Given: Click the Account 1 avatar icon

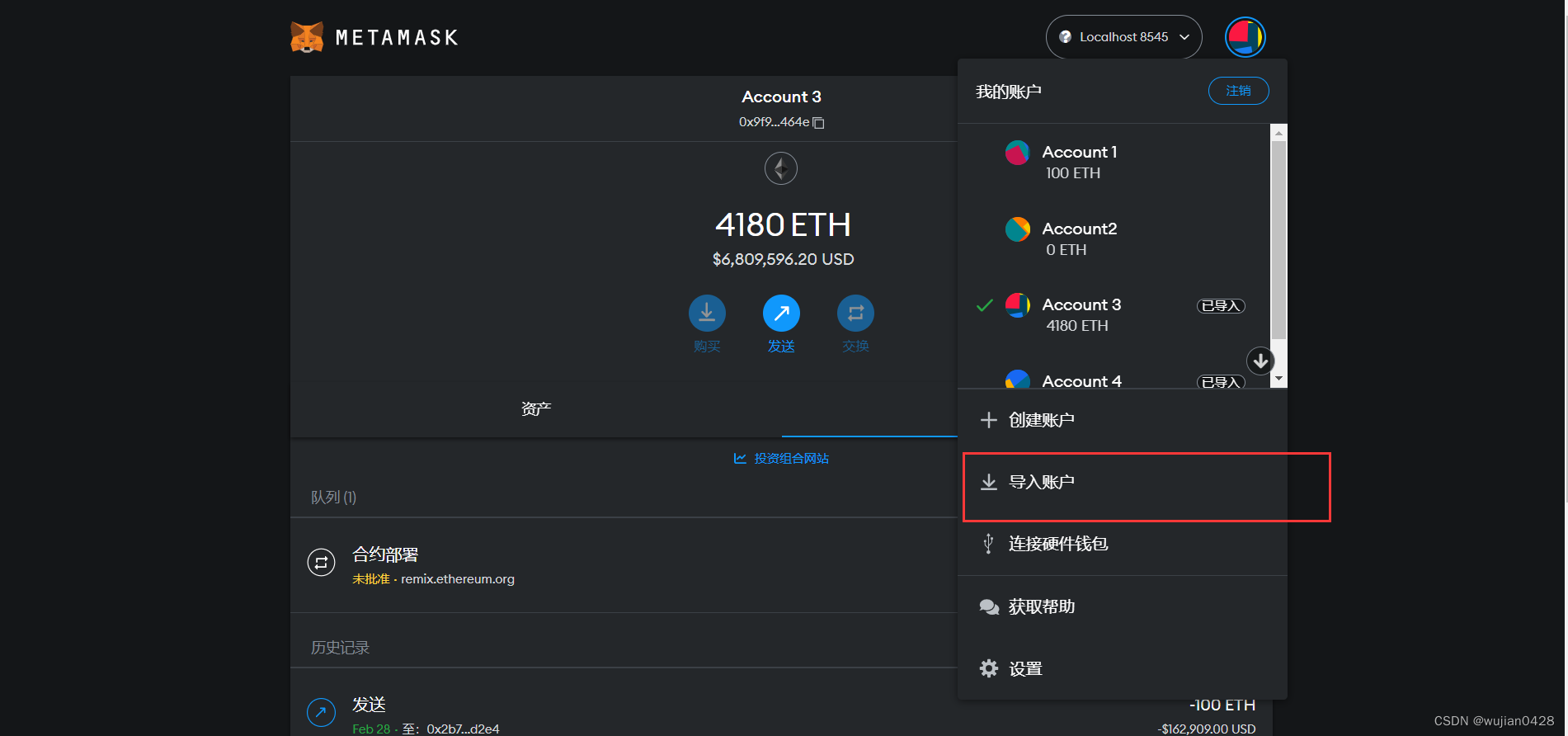Looking at the screenshot, I should point(1017,153).
